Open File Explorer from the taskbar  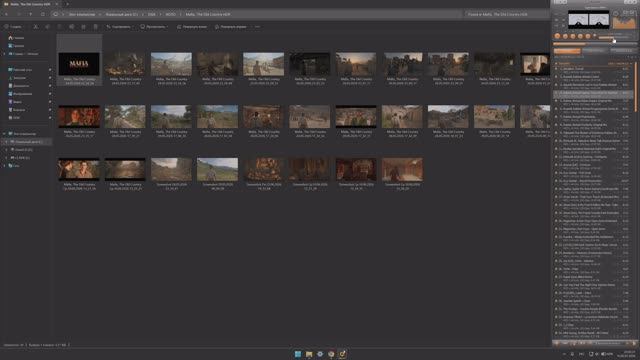click(x=309, y=354)
